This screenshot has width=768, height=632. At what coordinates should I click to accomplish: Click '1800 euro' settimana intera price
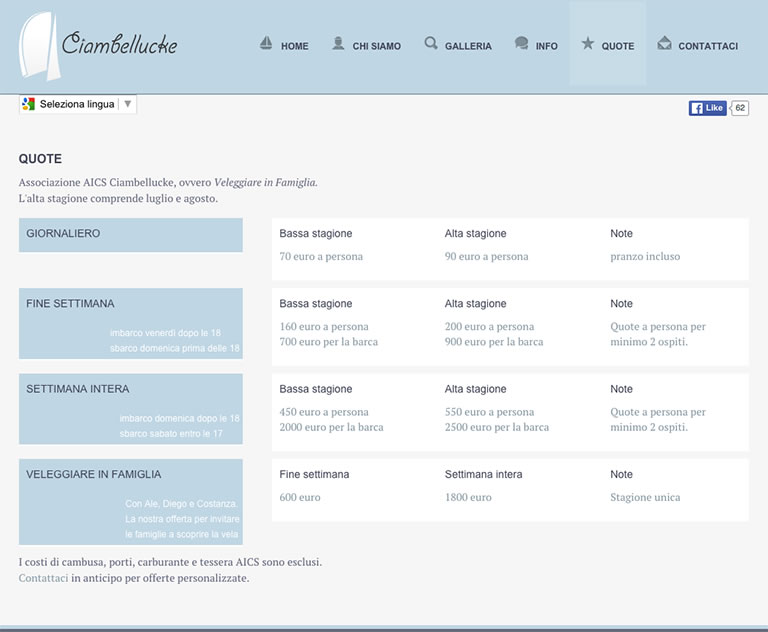click(x=468, y=497)
